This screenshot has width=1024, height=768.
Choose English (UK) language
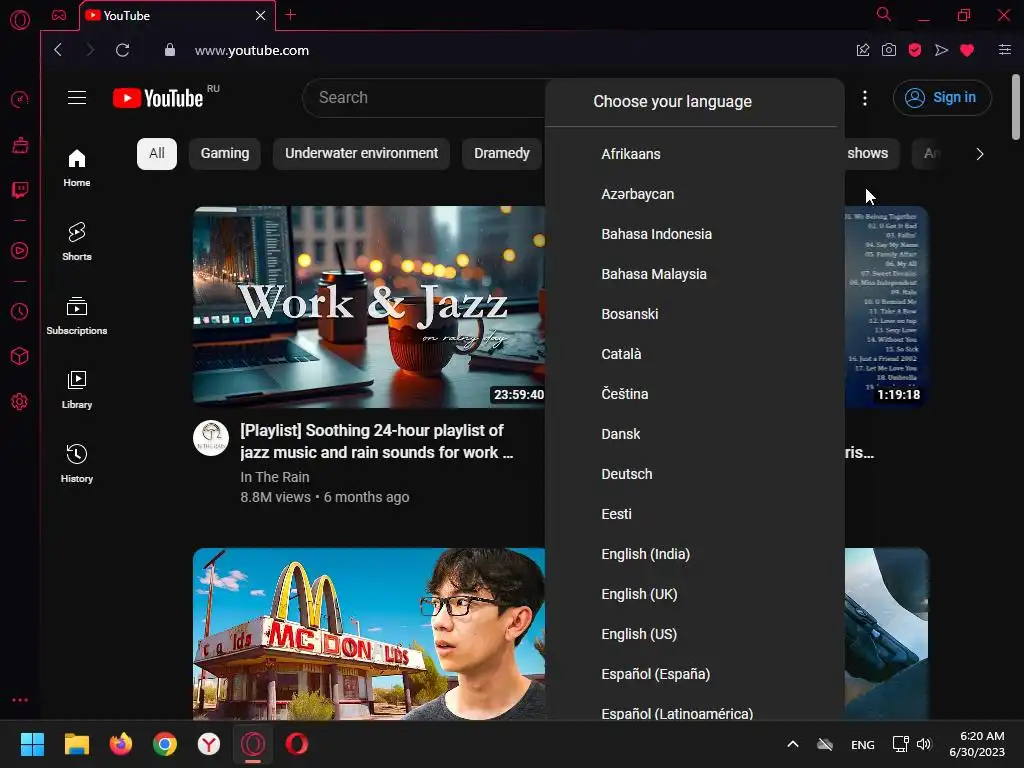pos(695,594)
